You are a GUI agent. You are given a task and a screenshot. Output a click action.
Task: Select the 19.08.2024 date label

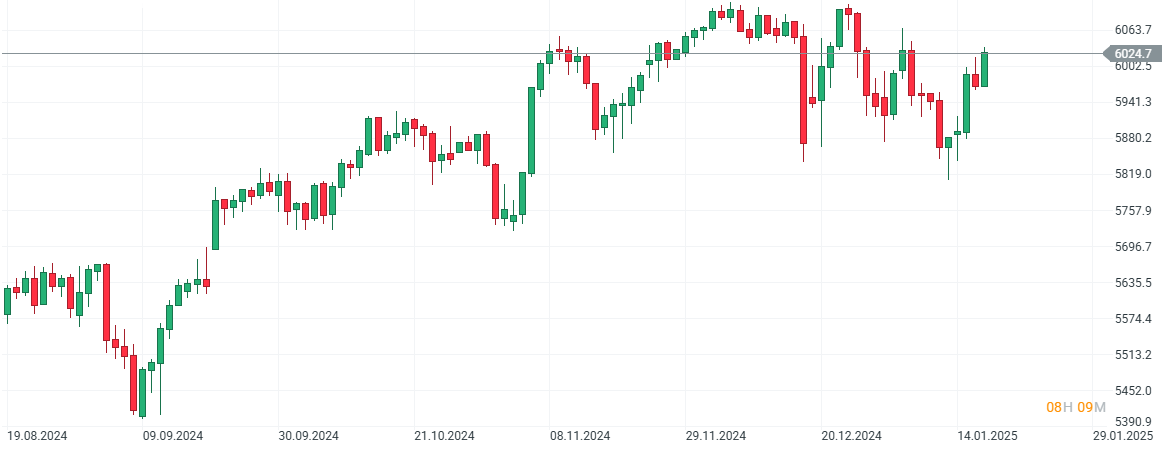click(38, 436)
